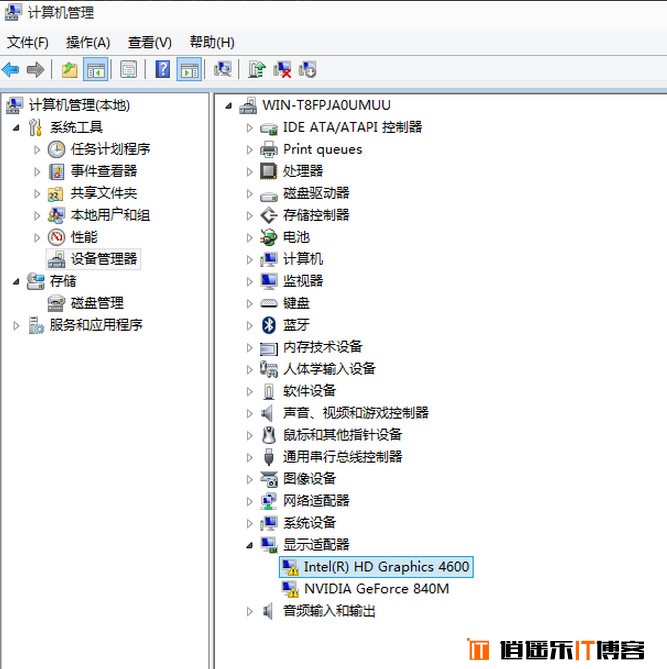Expand the 声音、视频和游戏控制器 node
Image resolution: width=667 pixels, height=669 pixels.
point(250,413)
